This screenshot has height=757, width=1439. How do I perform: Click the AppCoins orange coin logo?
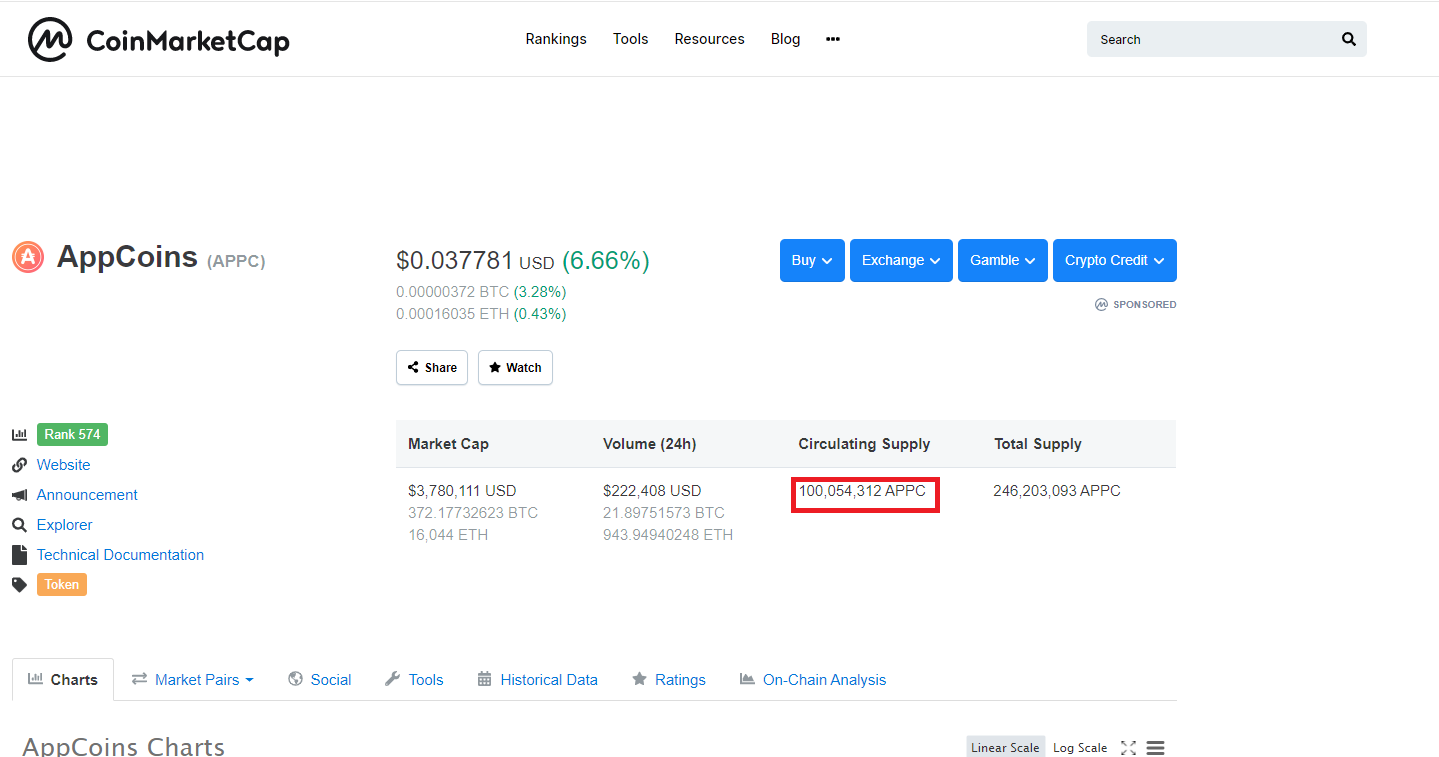pos(28,257)
